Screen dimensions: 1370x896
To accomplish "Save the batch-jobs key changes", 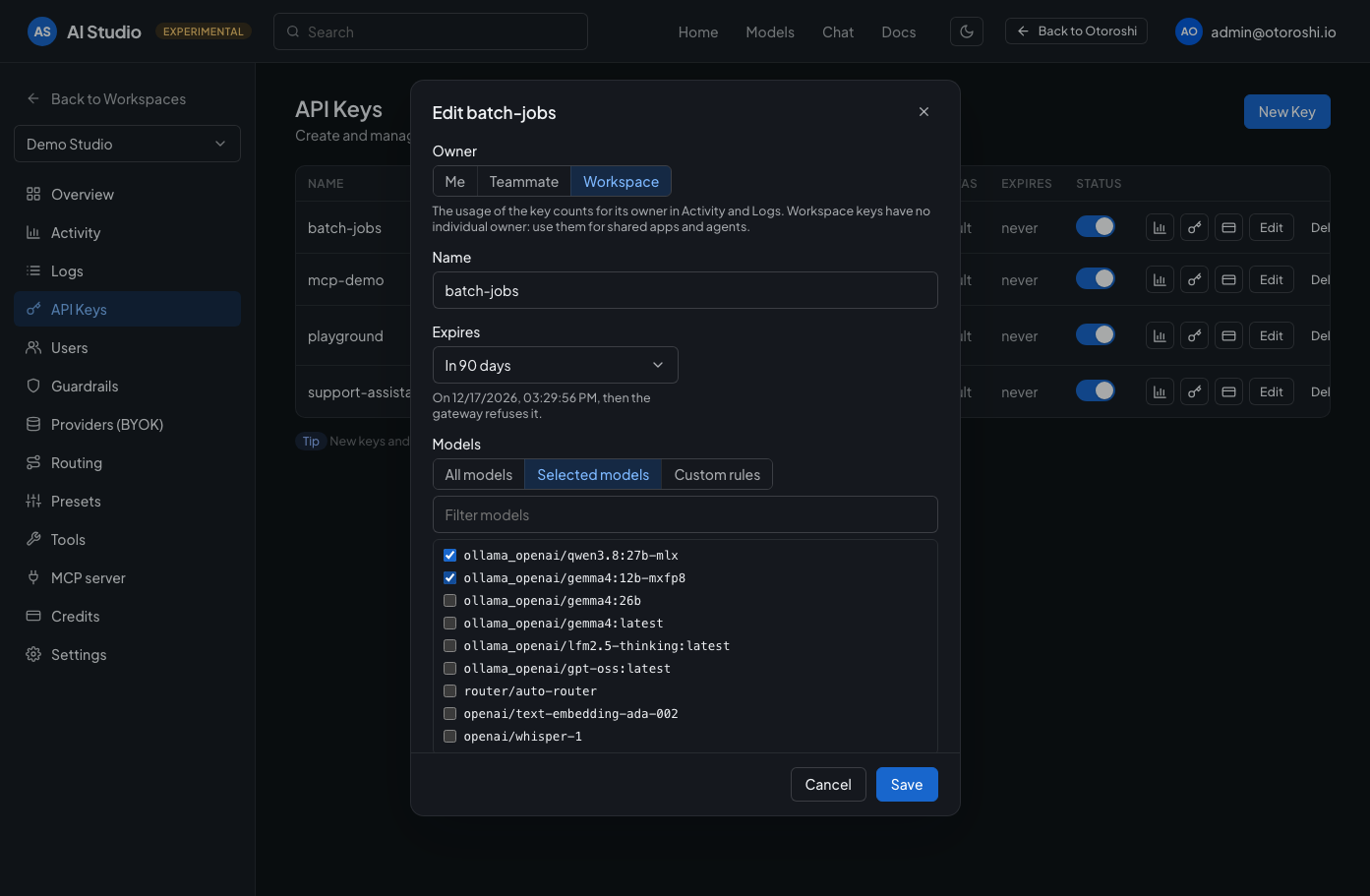I will (x=907, y=784).
